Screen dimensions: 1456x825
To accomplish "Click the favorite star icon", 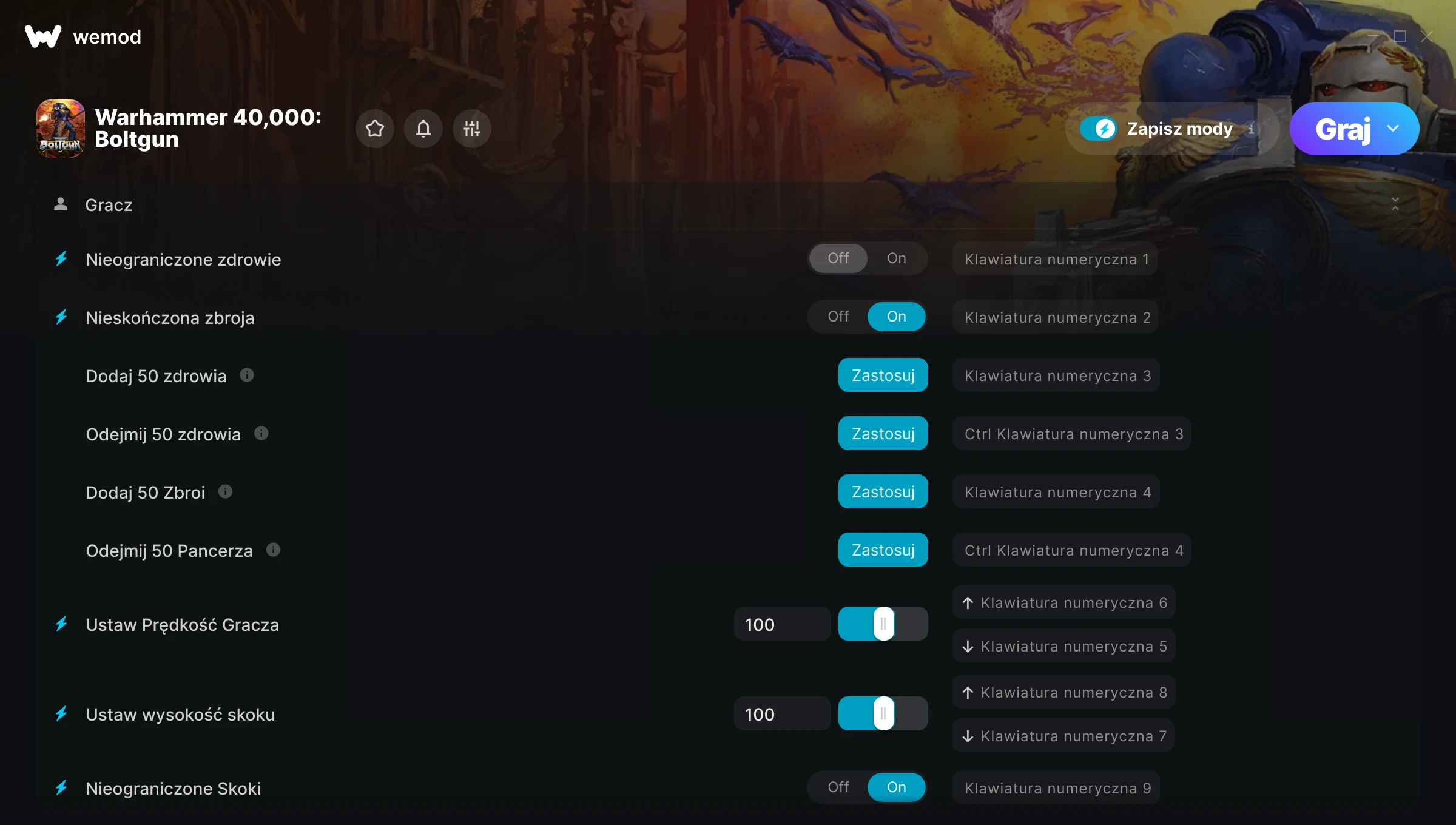I will [375, 129].
